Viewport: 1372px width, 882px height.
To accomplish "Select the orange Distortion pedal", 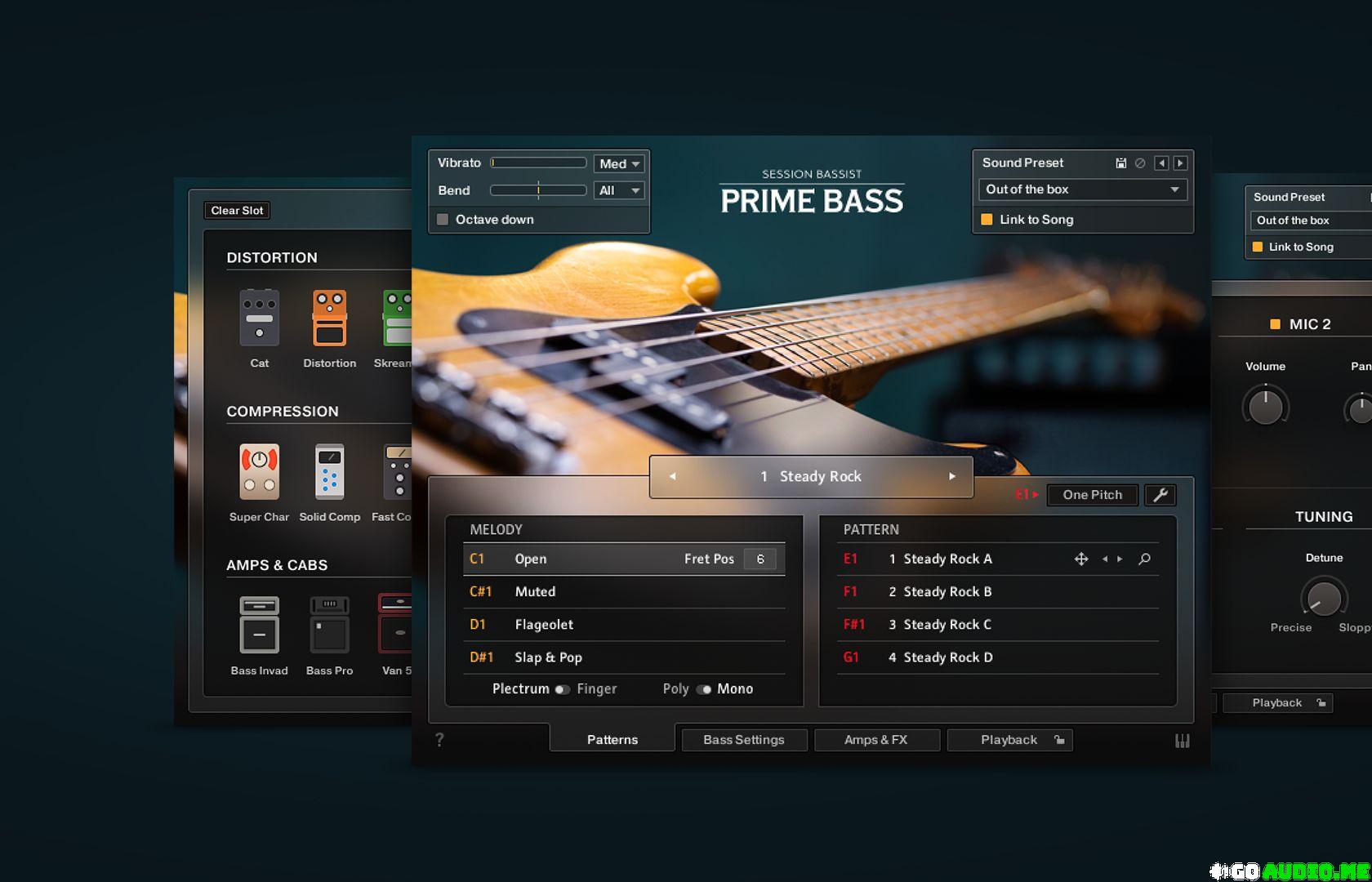I will tap(329, 318).
